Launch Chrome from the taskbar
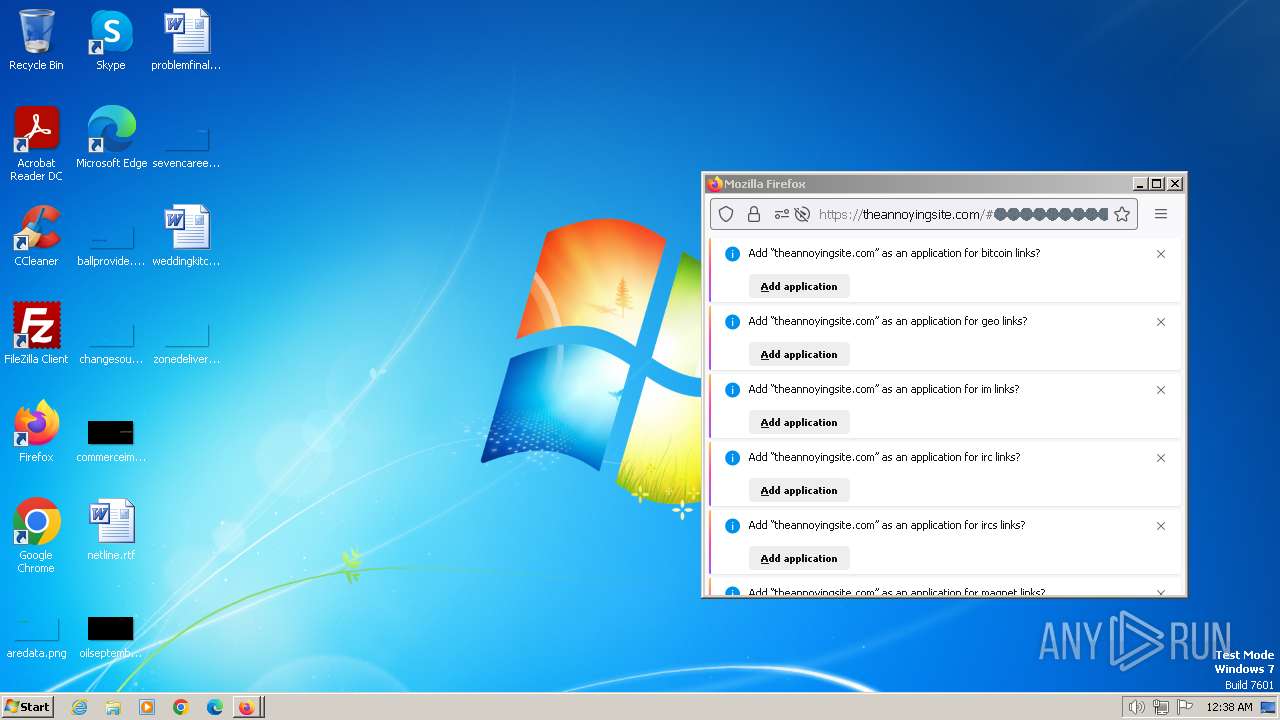 (x=181, y=707)
